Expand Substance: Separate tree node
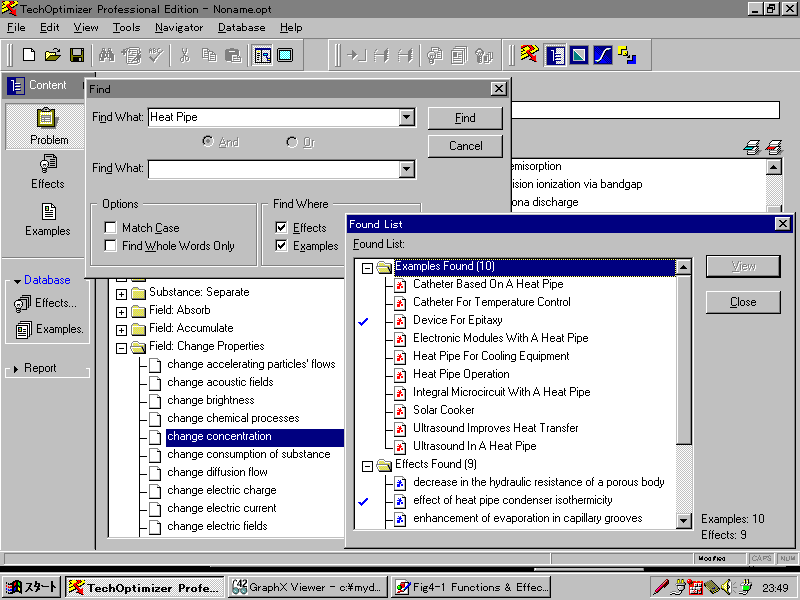The image size is (800, 600). (121, 294)
